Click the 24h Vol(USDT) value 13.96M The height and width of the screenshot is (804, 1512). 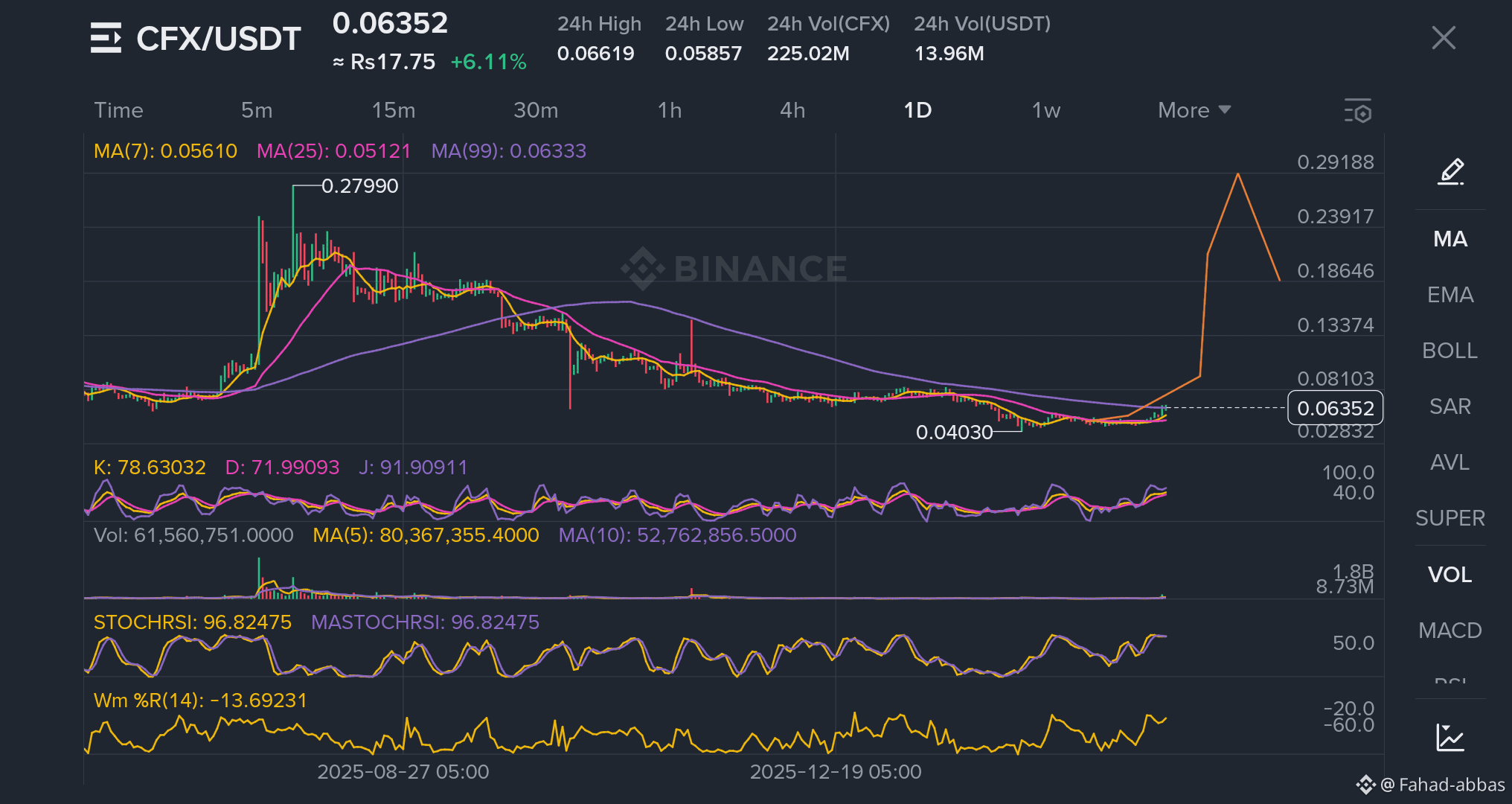(949, 54)
